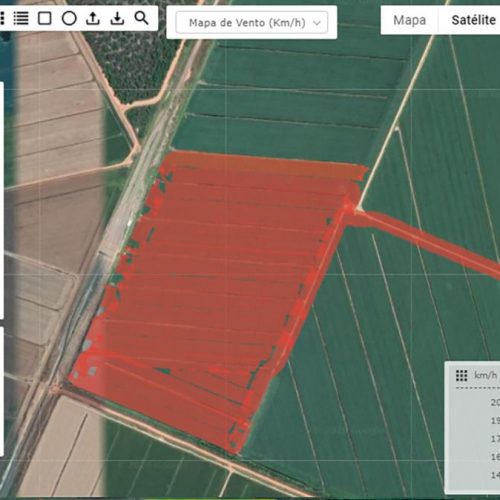Viewport: 500px width, 500px height.
Task: Switch to the Satélite view tab
Action: [473, 20]
